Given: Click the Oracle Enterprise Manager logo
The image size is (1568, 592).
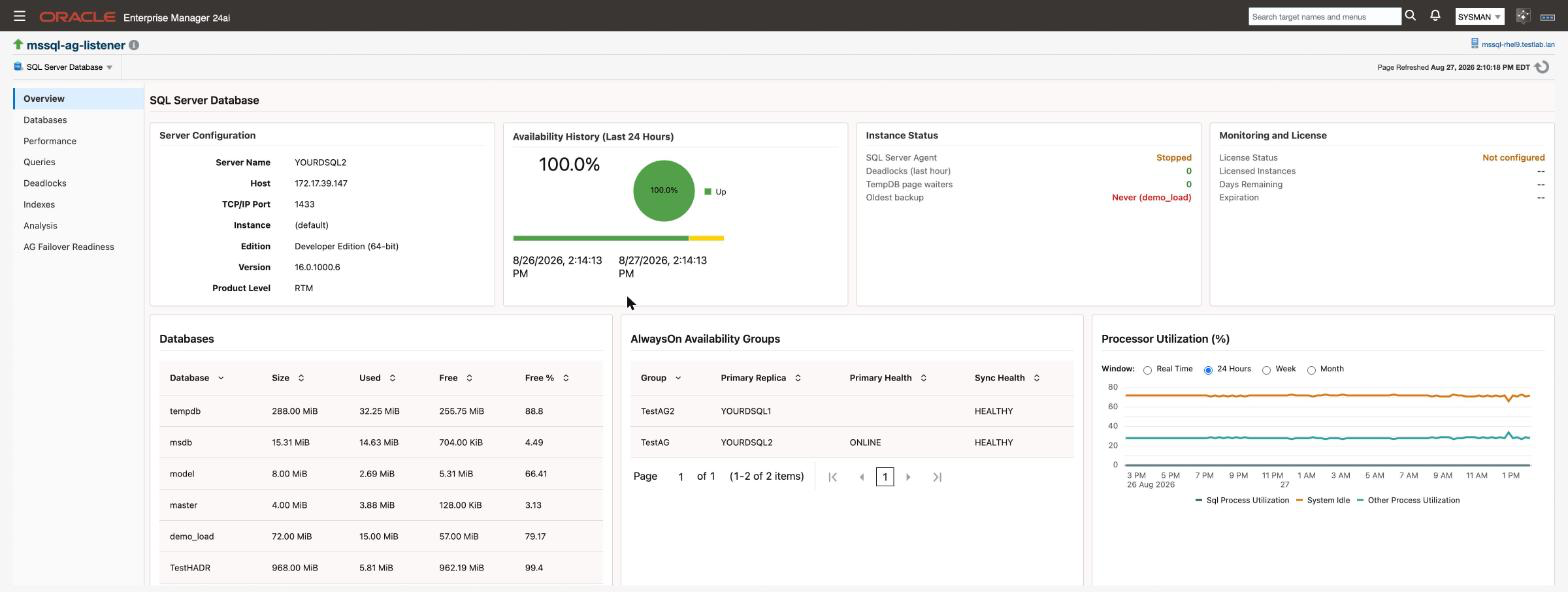Looking at the screenshot, I should pos(134,17).
